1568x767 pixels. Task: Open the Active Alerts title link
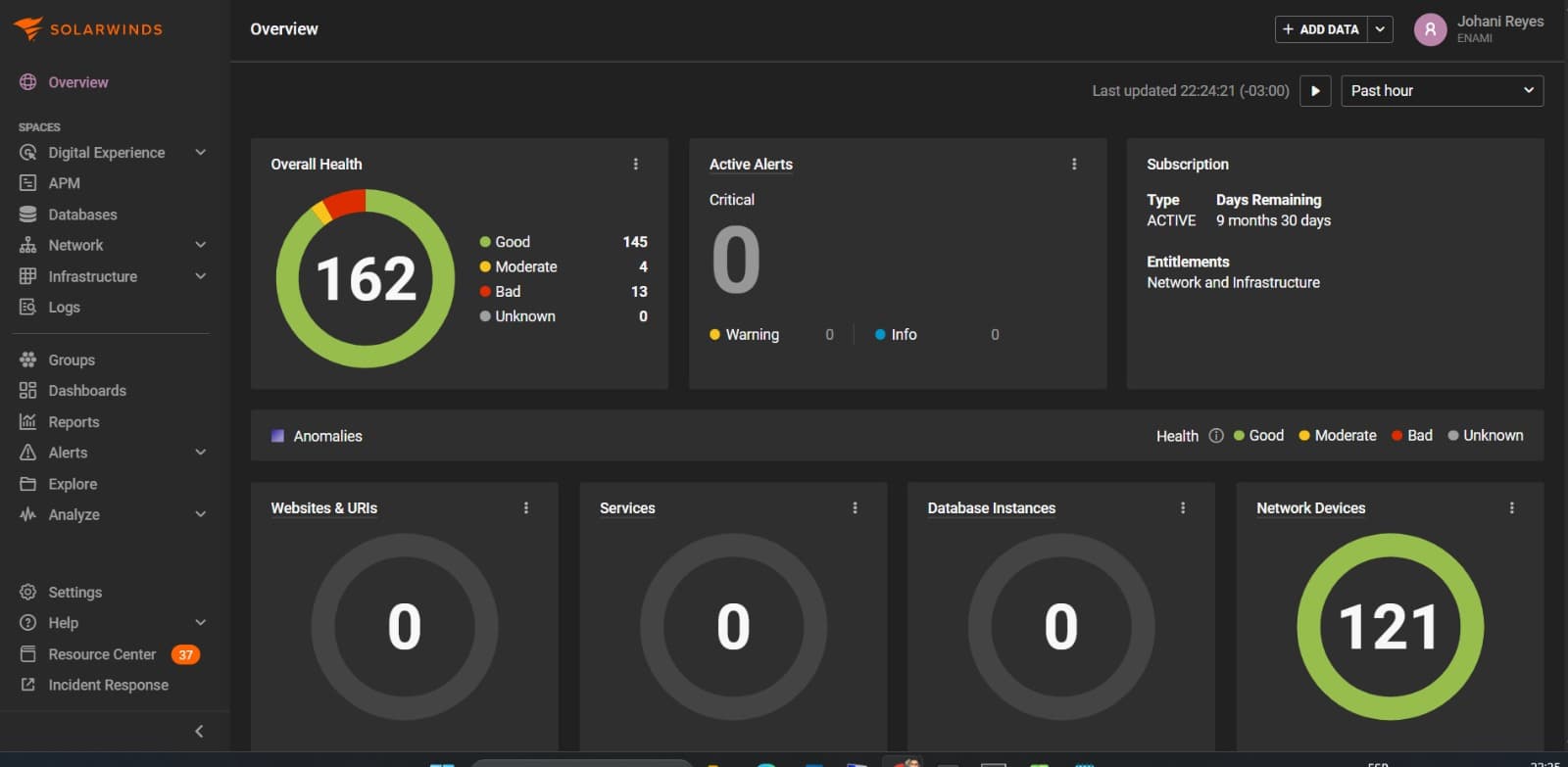click(751, 165)
